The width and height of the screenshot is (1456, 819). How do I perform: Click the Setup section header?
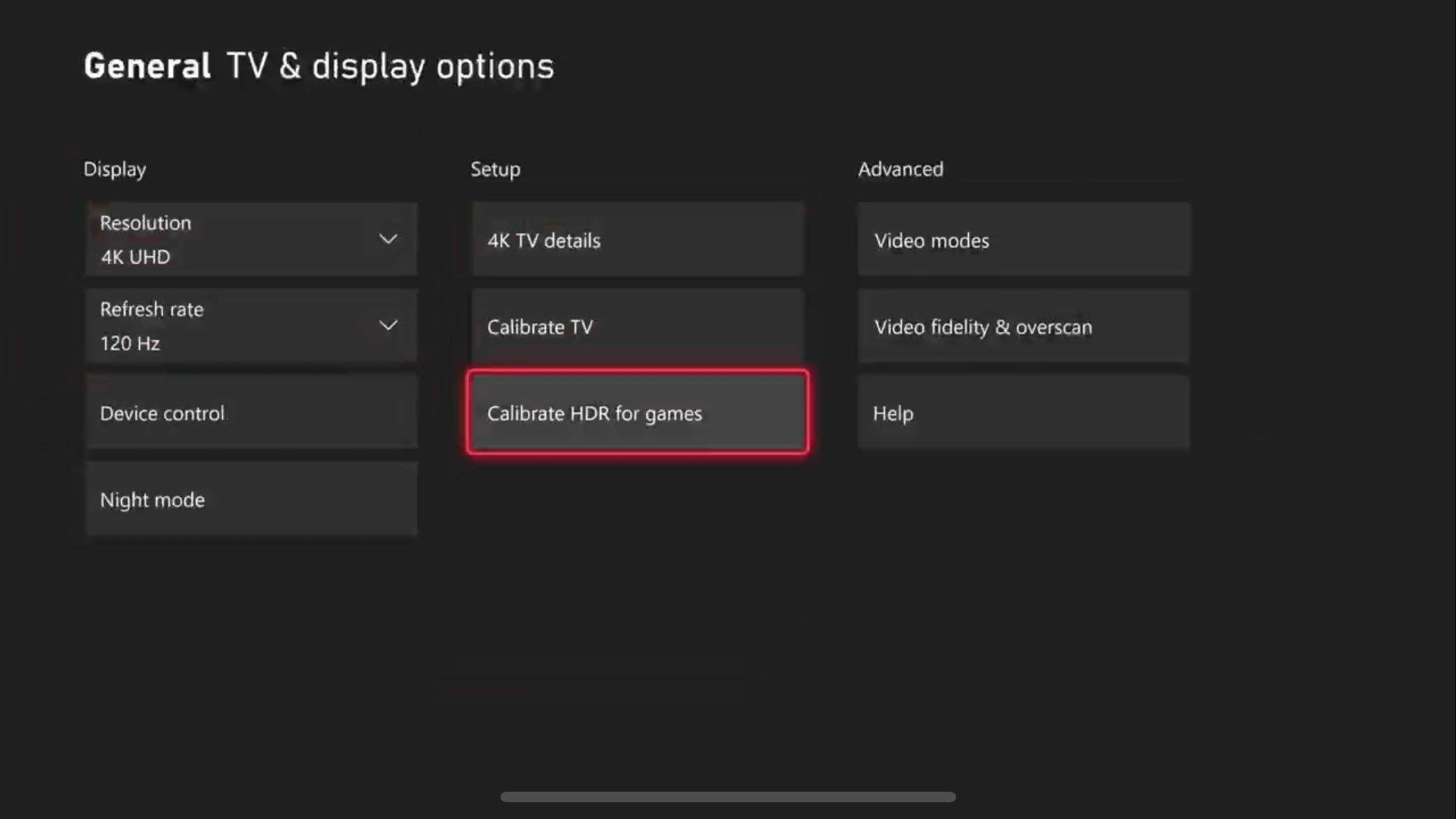coord(495,169)
